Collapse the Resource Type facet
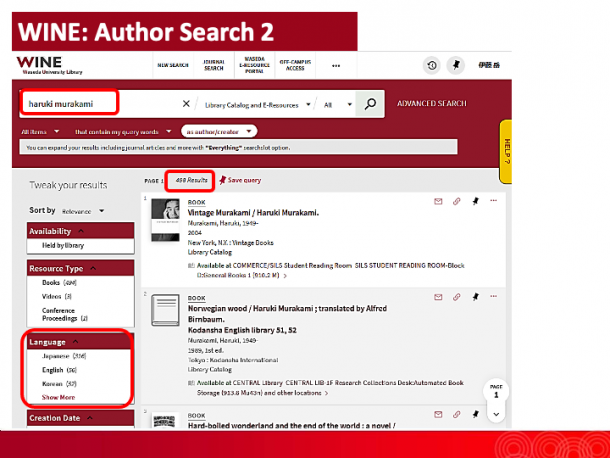Screen dimensions: 610x458 coord(81,268)
